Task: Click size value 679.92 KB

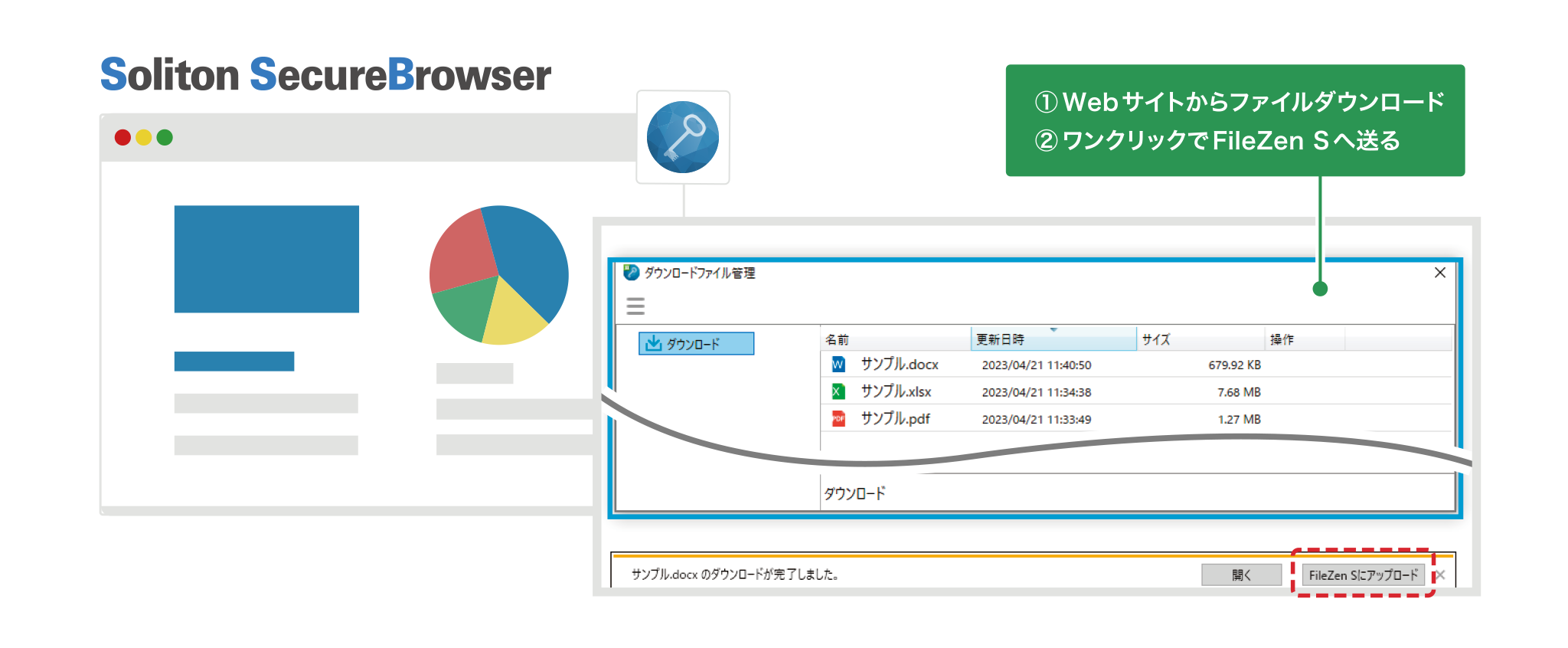Action: point(1234,365)
